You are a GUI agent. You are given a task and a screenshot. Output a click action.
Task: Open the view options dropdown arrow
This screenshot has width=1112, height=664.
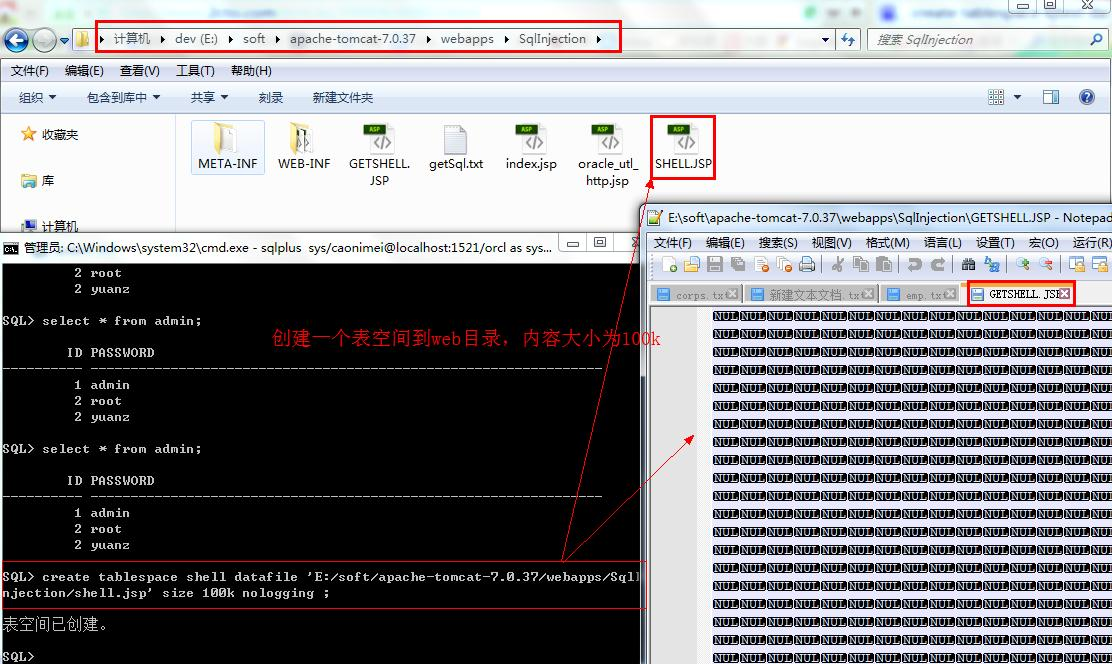(x=1018, y=97)
